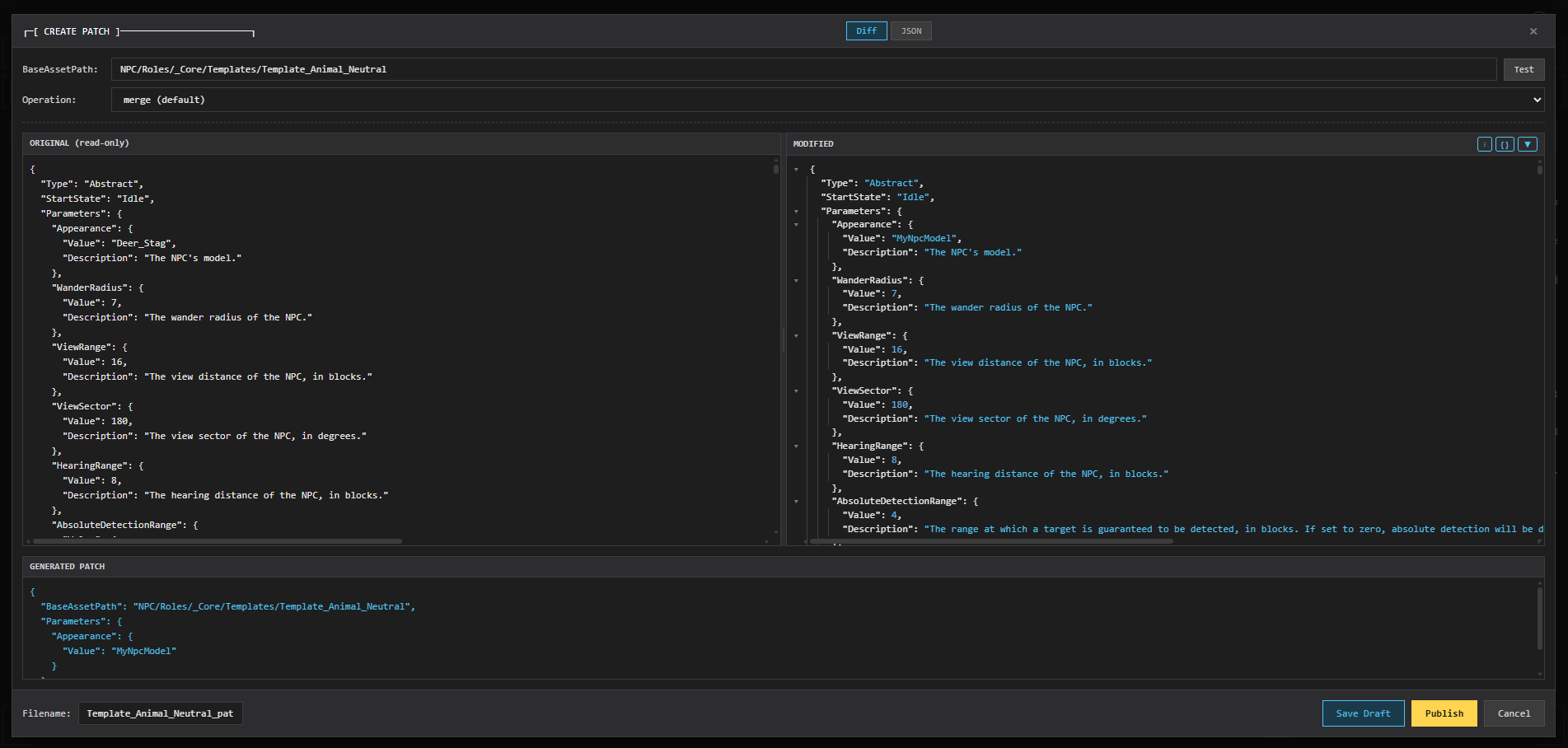Viewport: 1568px width, 748px height.
Task: Collapse the ViewSector fold arrow
Action: [x=796, y=391]
